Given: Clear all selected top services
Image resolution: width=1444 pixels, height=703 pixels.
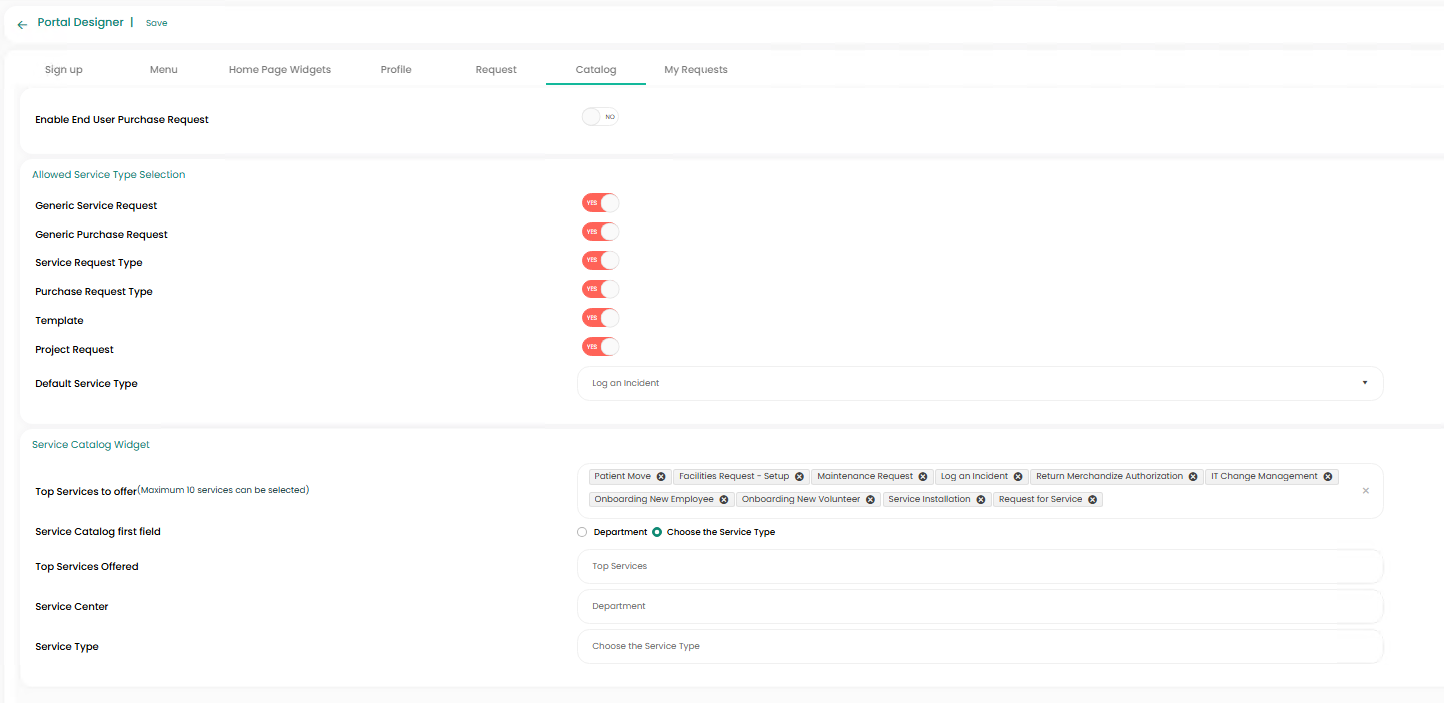Looking at the screenshot, I should [1365, 491].
